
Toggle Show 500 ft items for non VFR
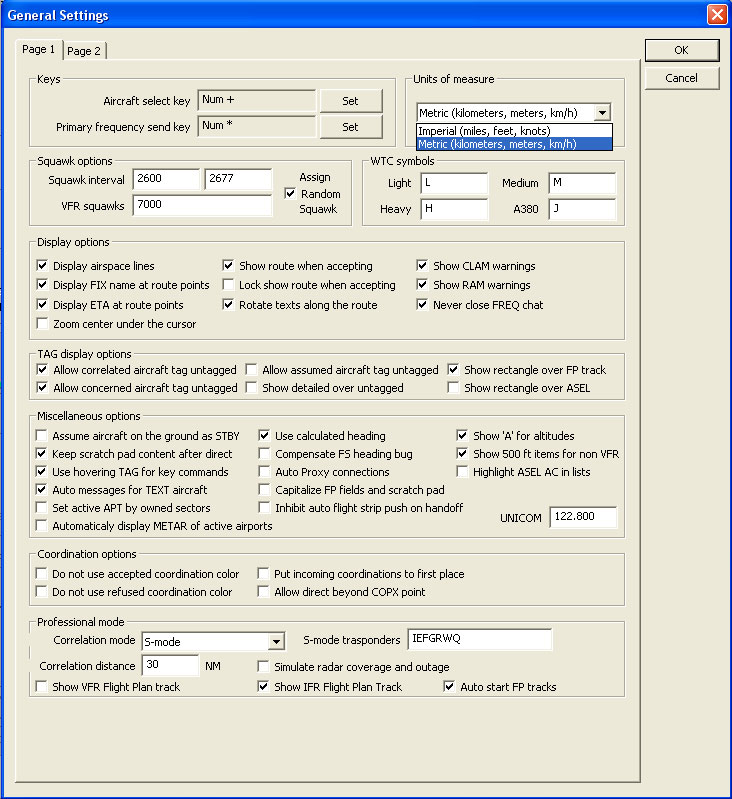pyautogui.click(x=463, y=454)
